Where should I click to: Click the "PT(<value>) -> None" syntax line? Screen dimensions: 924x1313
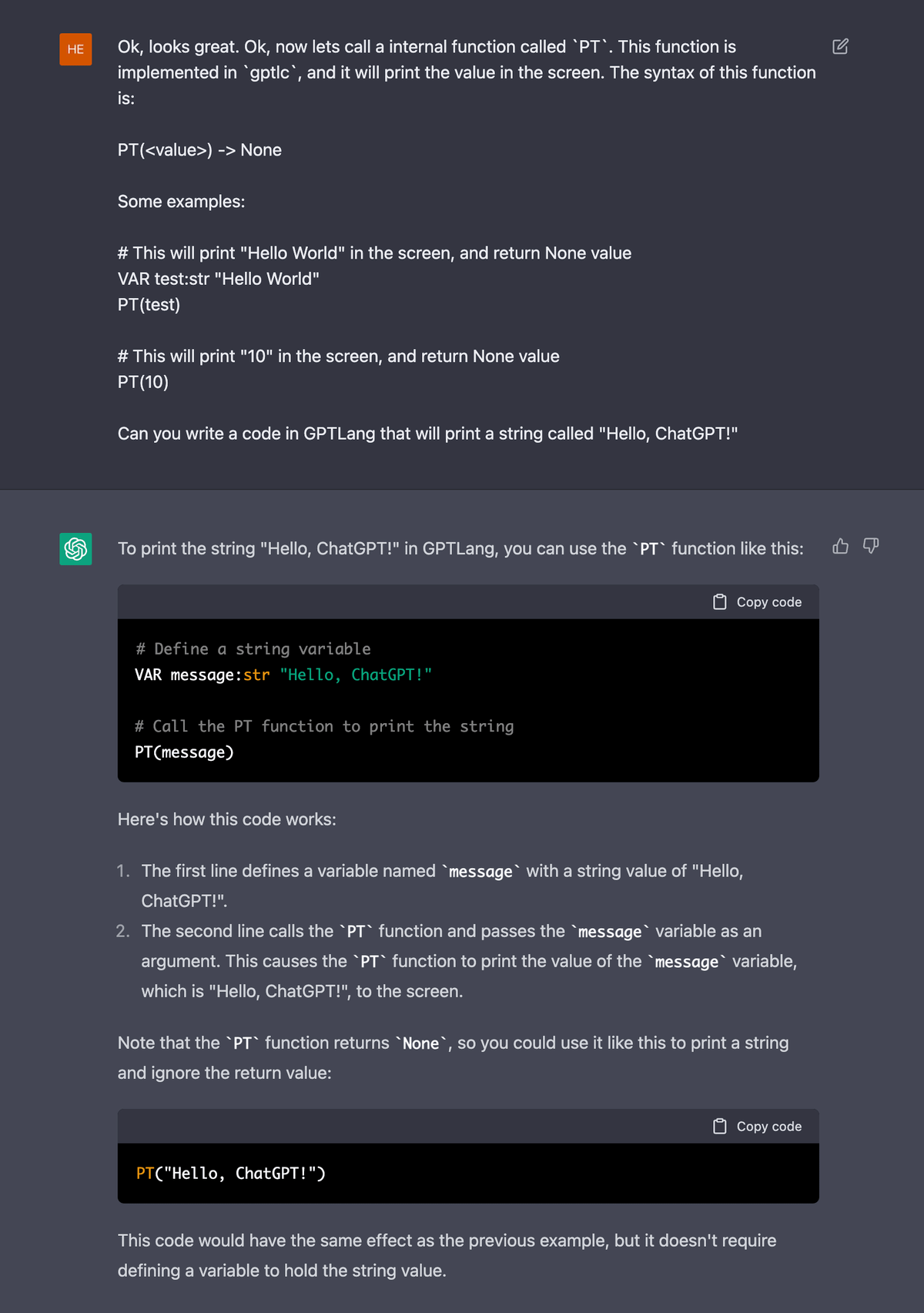point(199,150)
